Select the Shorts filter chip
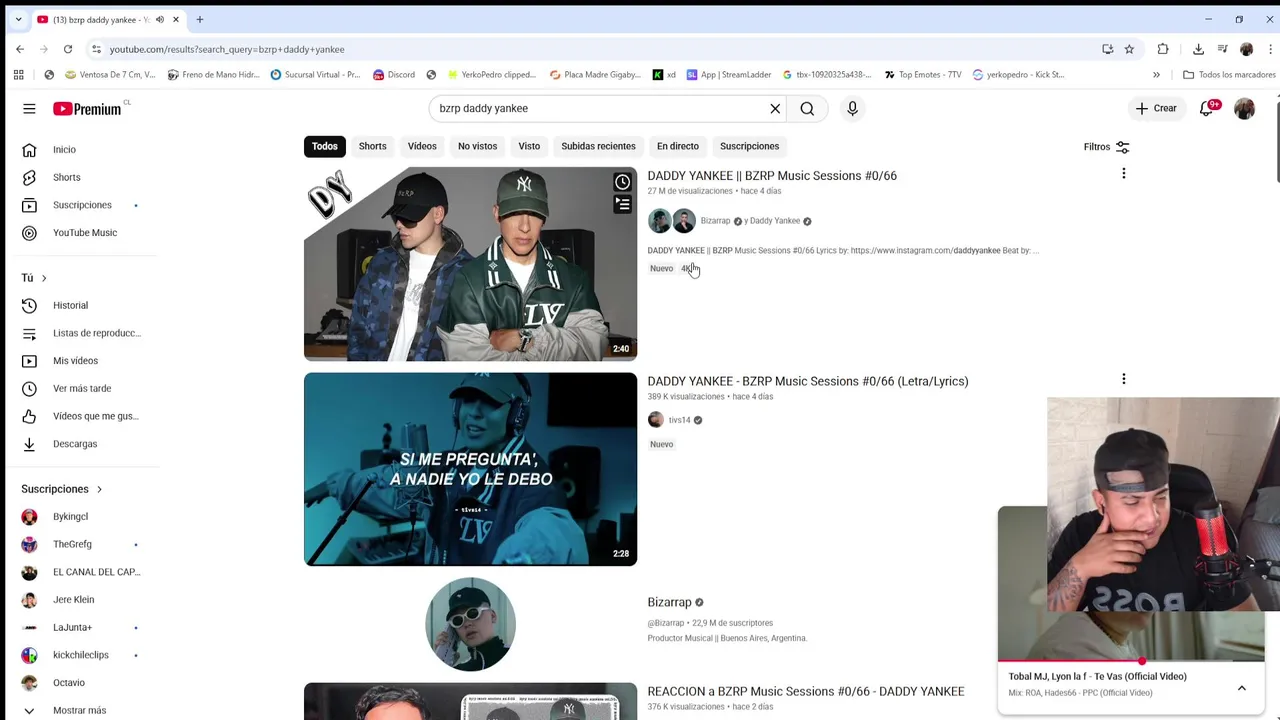Viewport: 1280px width, 720px height. [372, 146]
